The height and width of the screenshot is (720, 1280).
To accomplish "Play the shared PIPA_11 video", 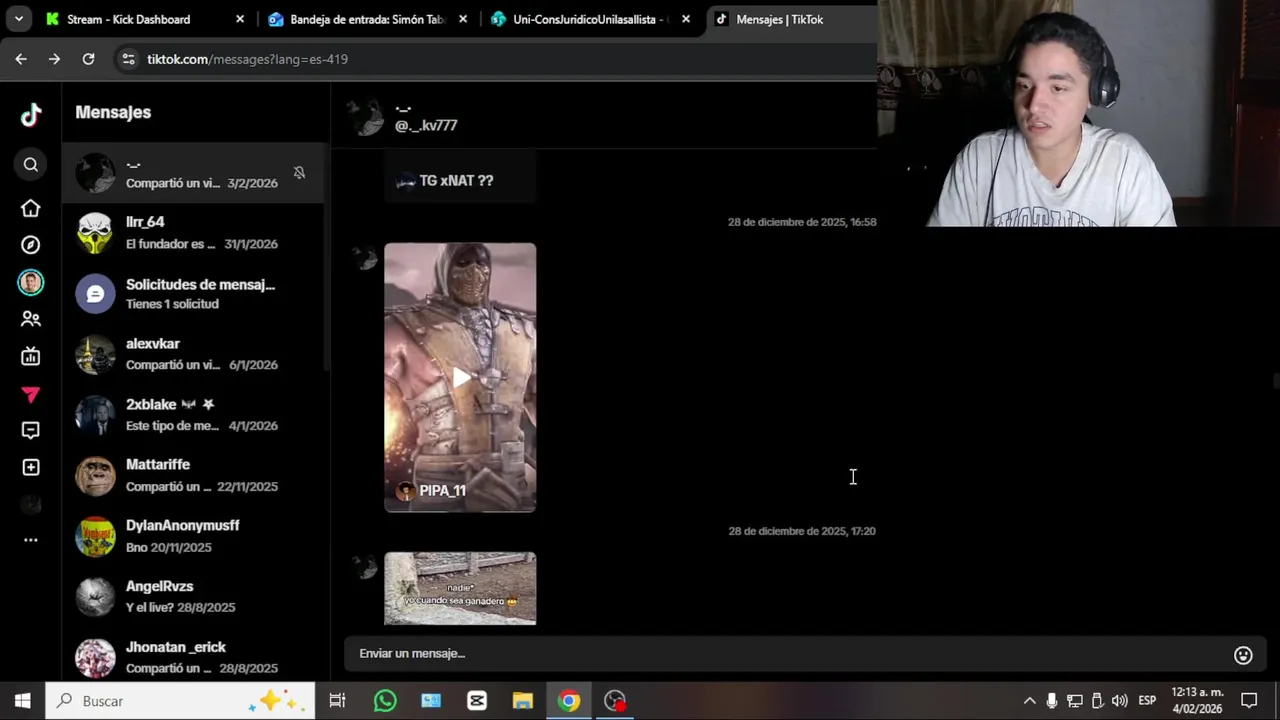I will [460, 378].
